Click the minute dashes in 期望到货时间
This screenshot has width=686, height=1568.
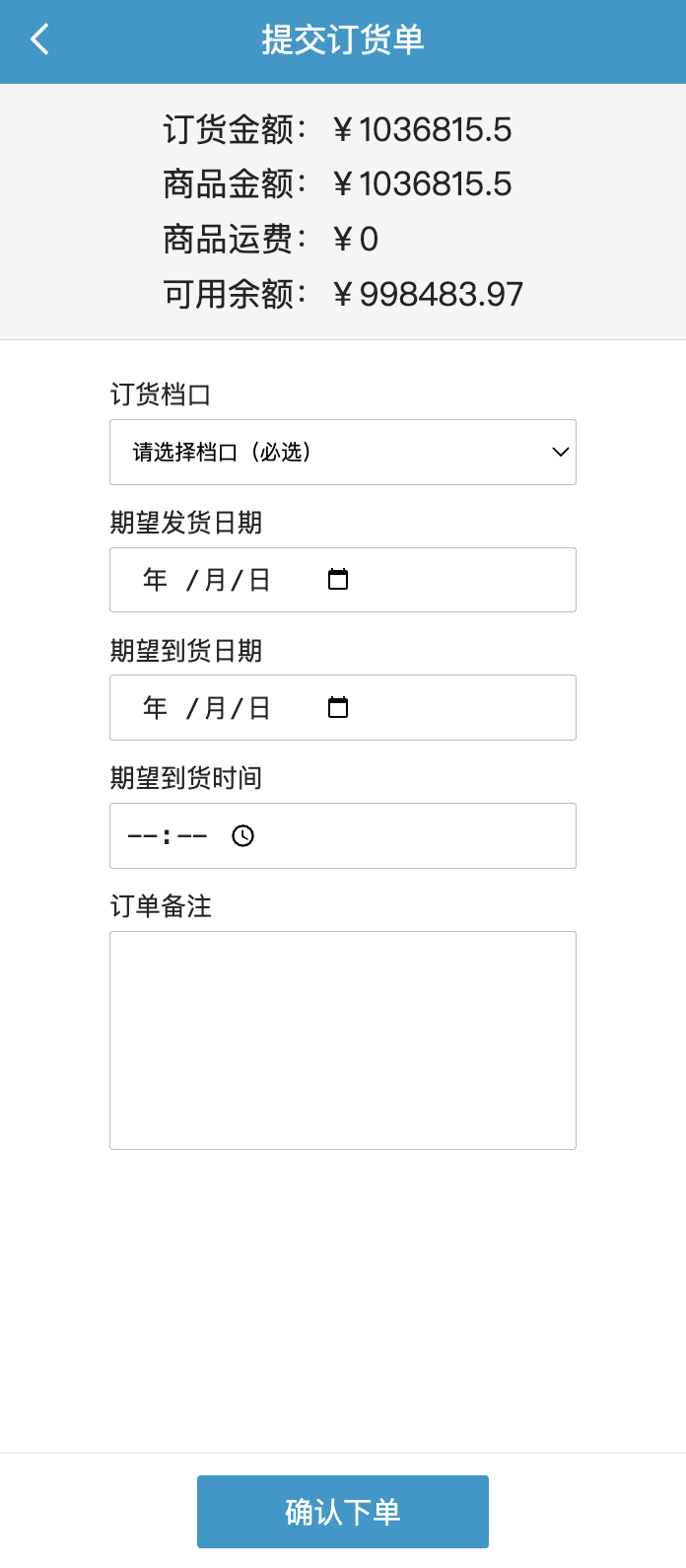190,835
